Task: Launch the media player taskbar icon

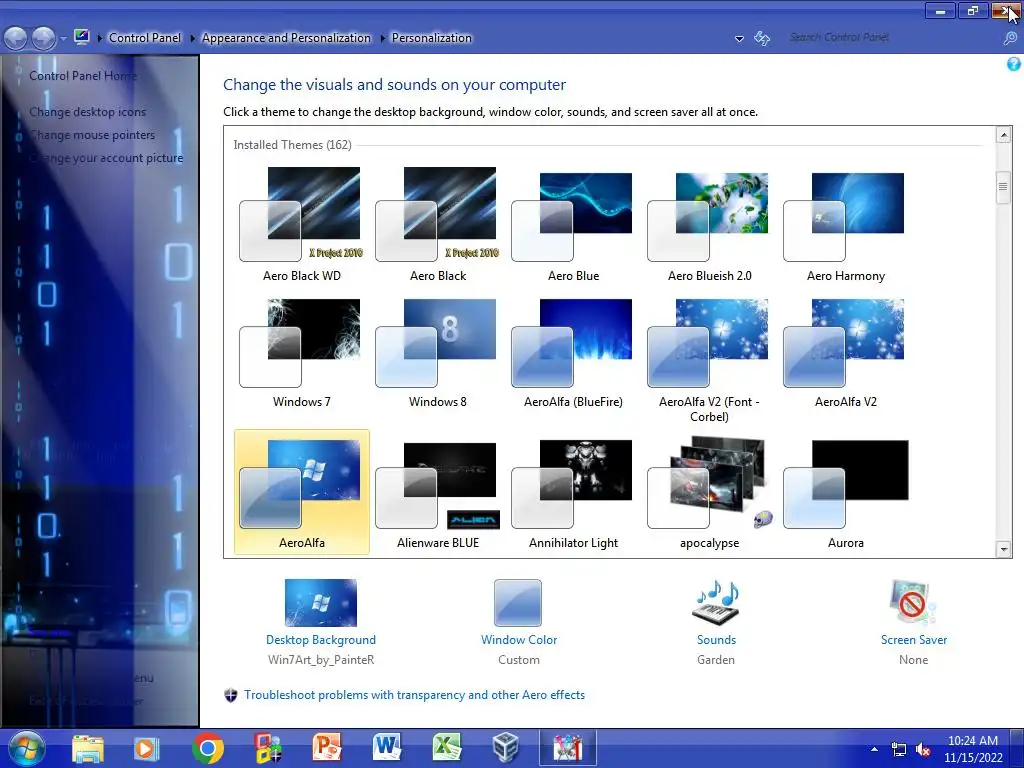Action: pyautogui.click(x=146, y=748)
